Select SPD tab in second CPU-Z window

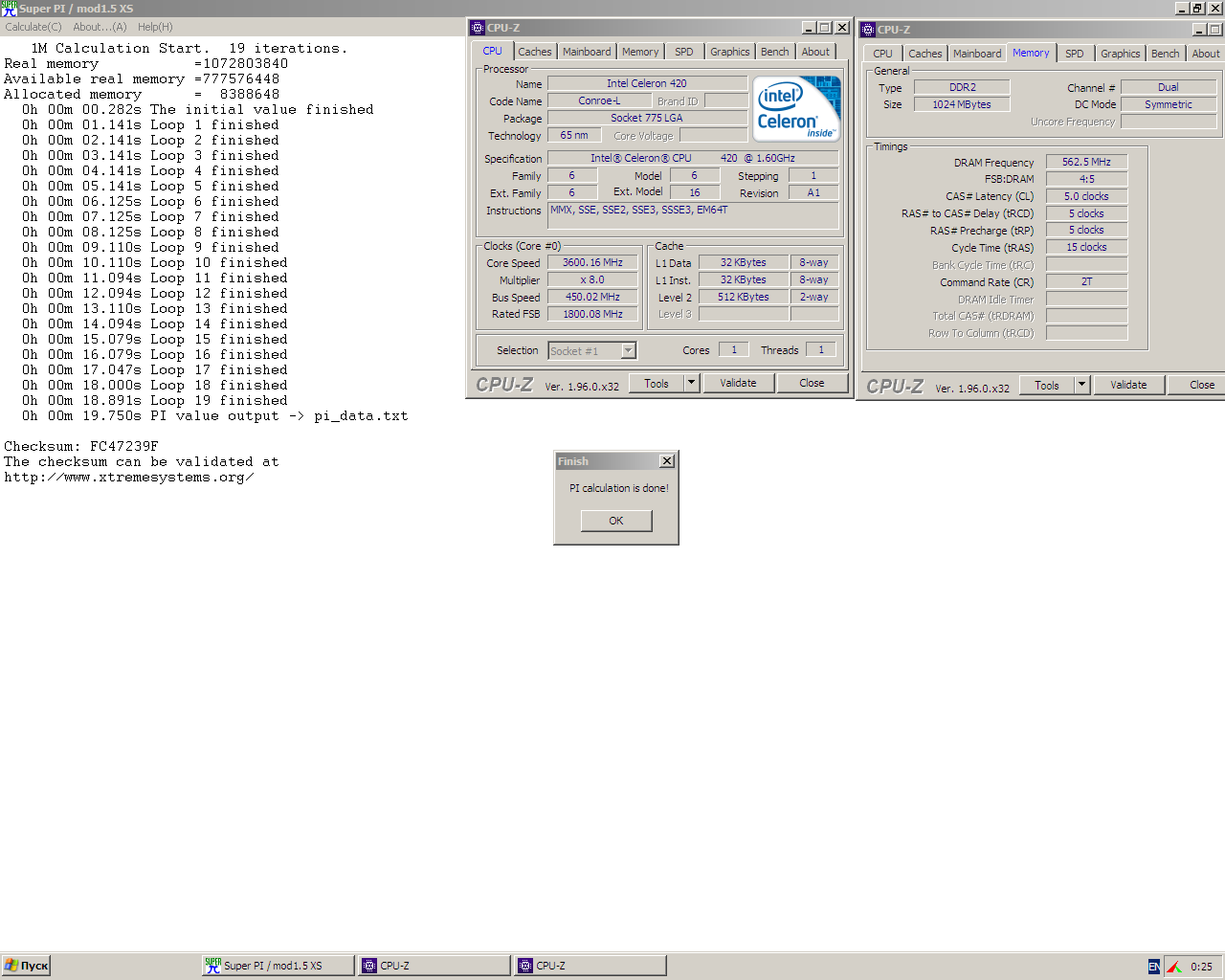(1075, 54)
